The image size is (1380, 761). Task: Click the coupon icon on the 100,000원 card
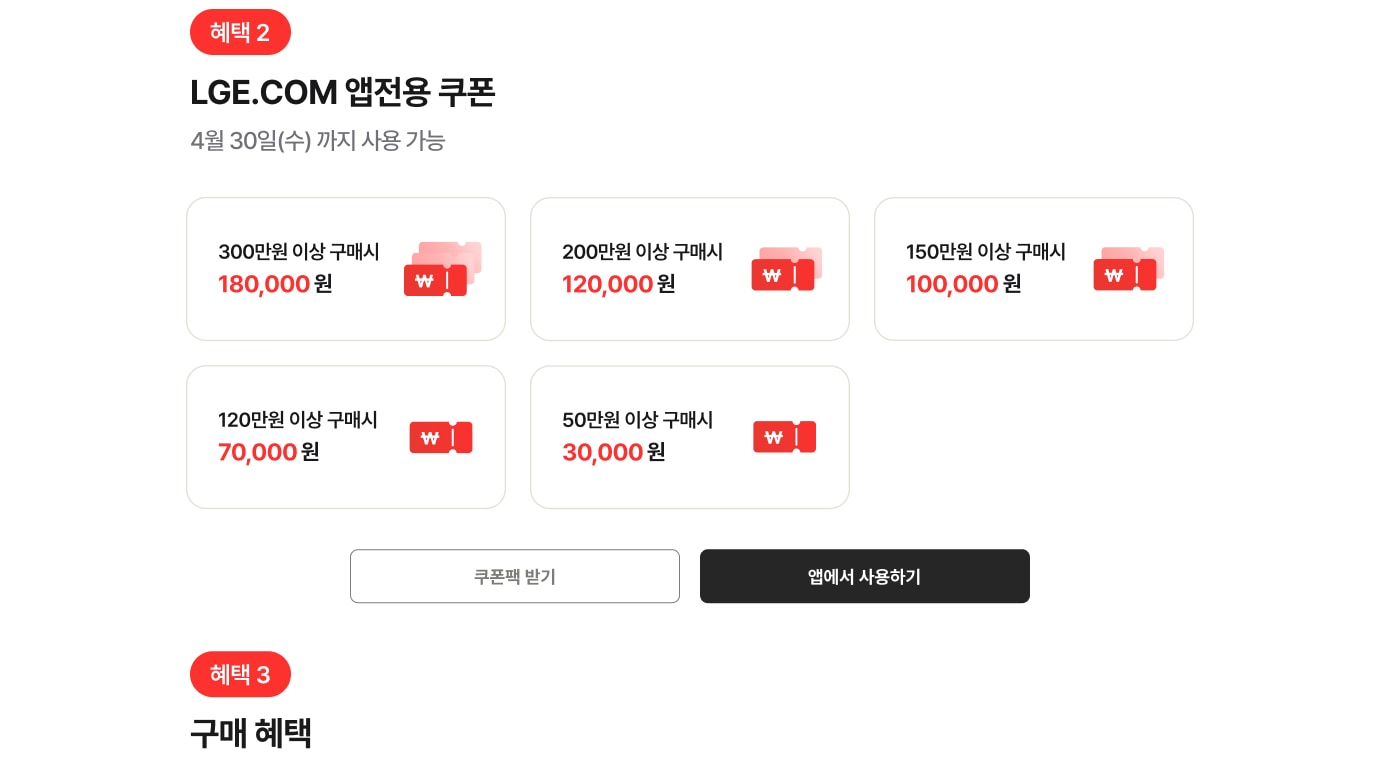[x=1129, y=268]
